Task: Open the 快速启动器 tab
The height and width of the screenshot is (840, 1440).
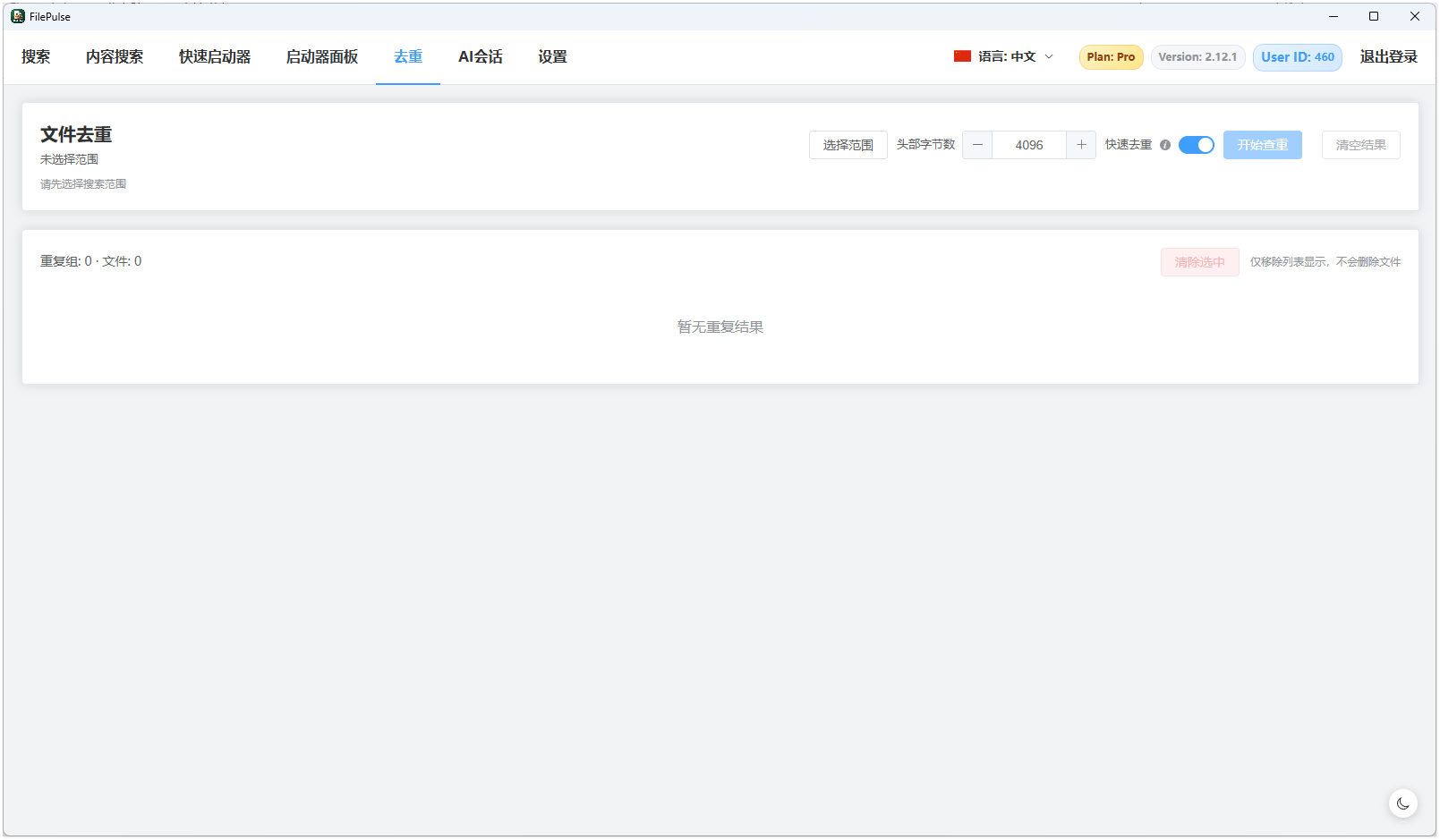Action: [215, 57]
